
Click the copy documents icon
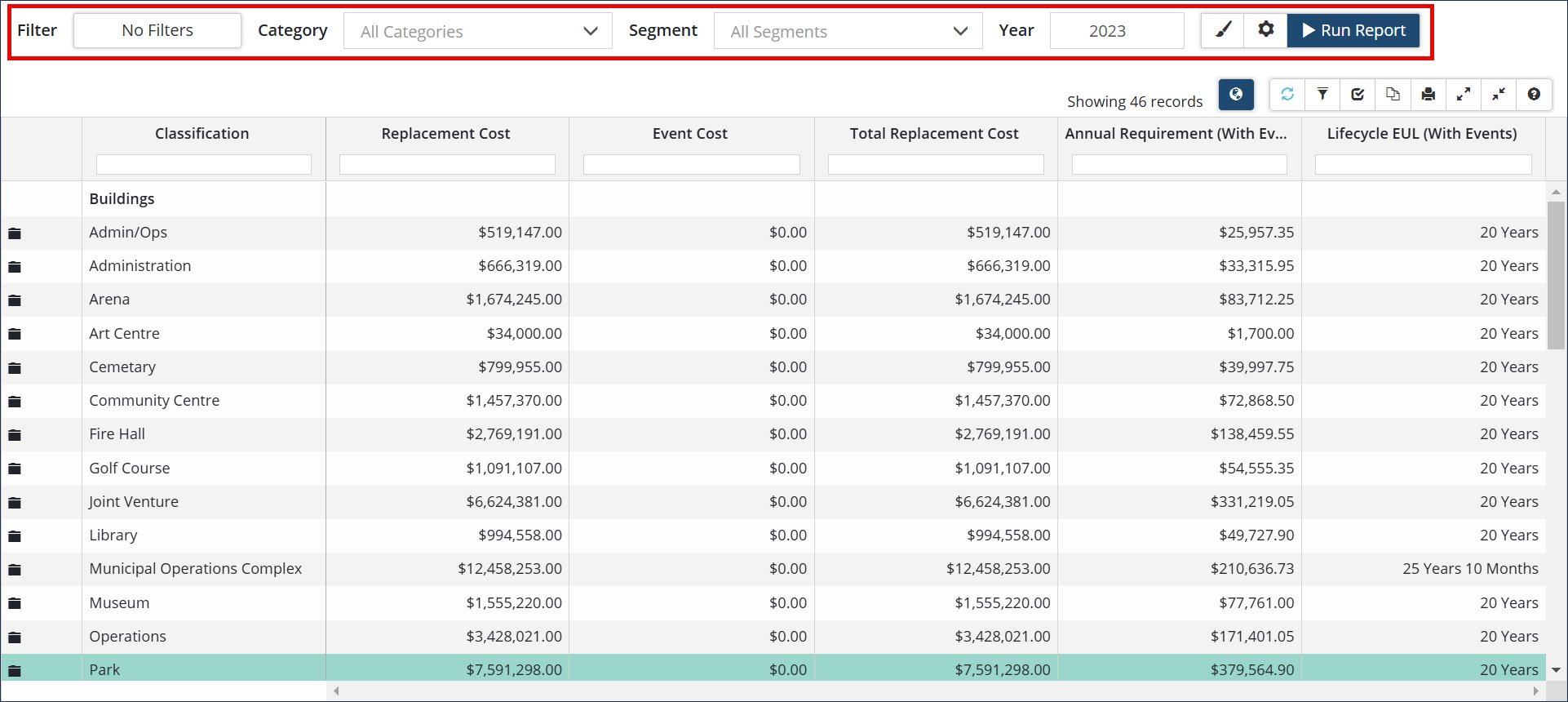click(1393, 95)
